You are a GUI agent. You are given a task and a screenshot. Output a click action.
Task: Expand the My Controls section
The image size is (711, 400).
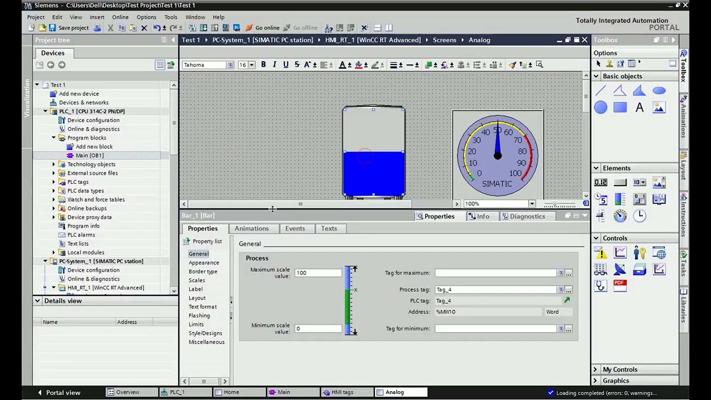[x=596, y=369]
